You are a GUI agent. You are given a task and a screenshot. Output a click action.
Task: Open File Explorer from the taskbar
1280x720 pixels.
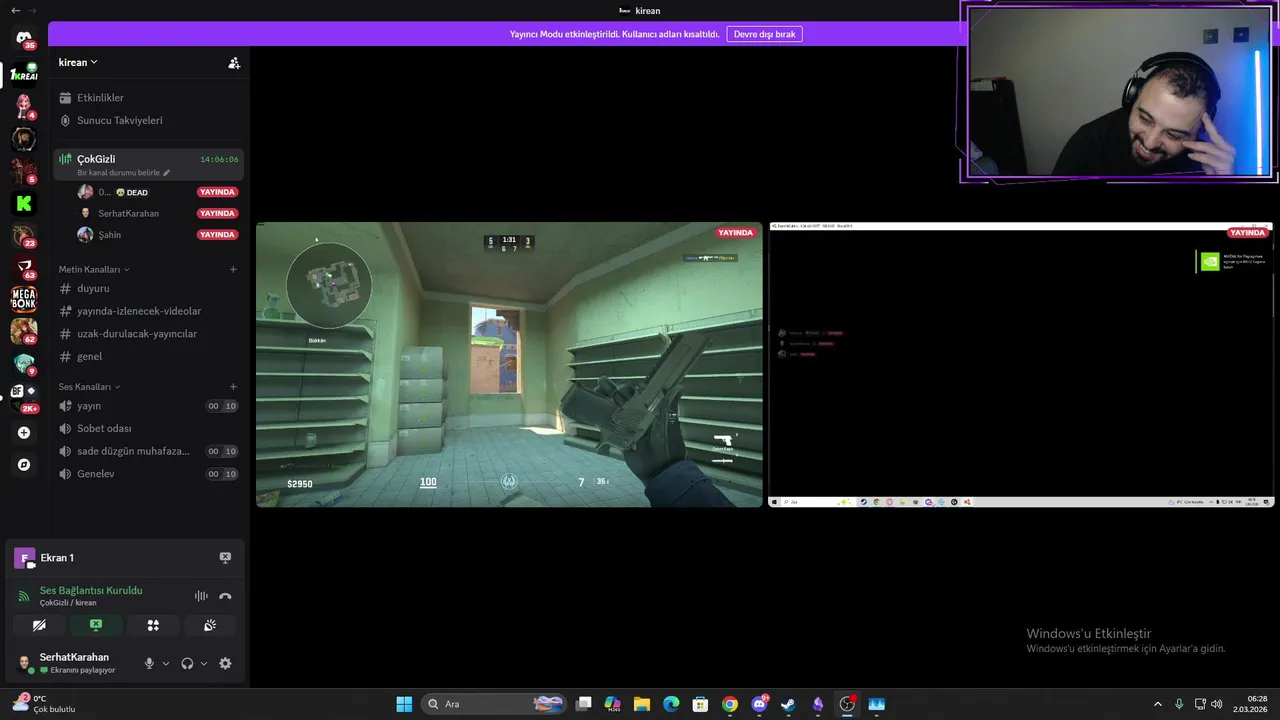pos(642,704)
